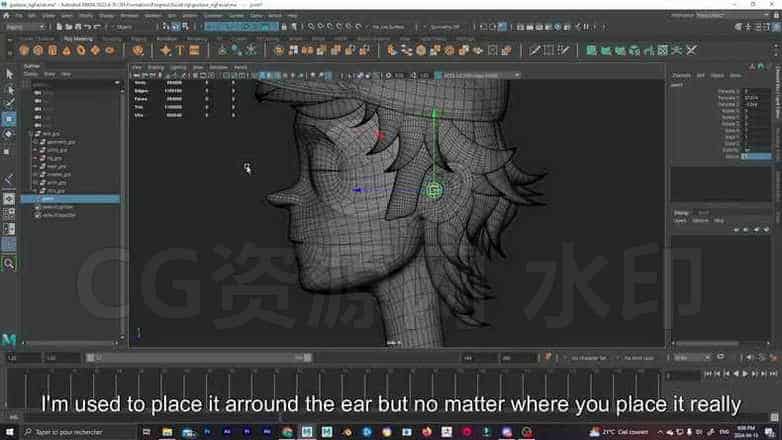Select the highlighted joint row in Outliner
The height and width of the screenshot is (440, 782).
point(70,199)
